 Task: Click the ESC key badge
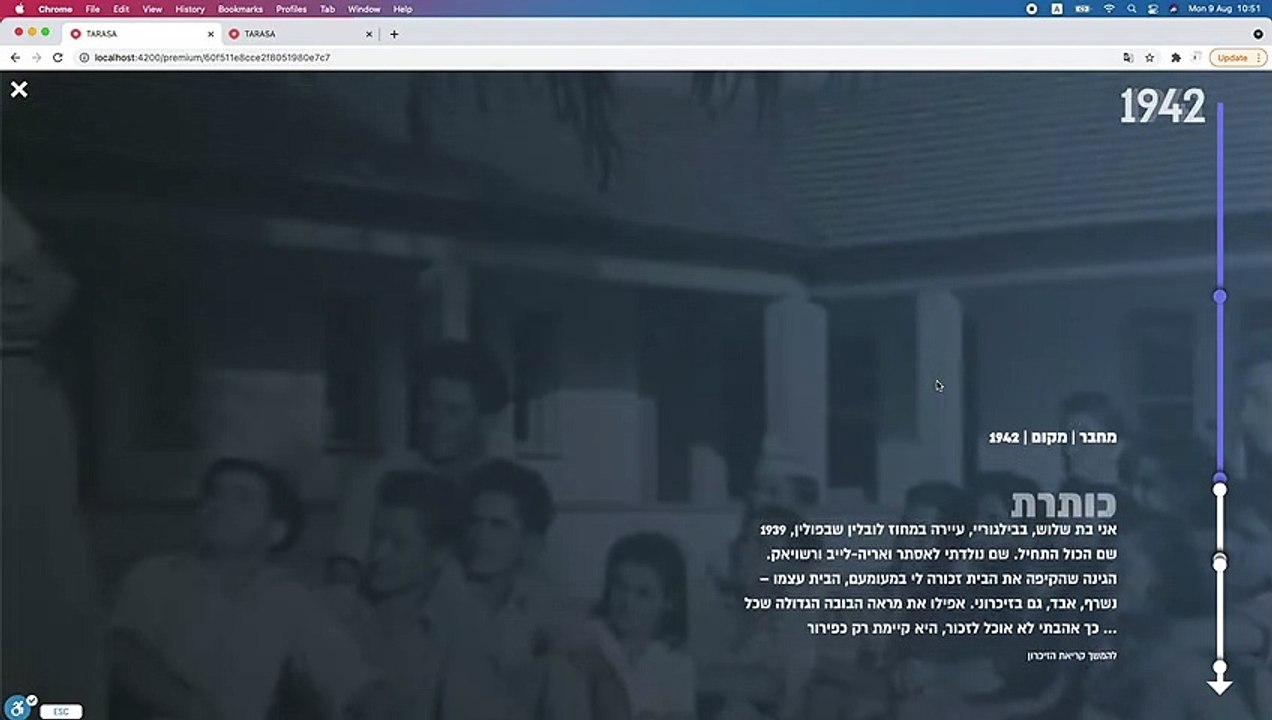click(61, 711)
